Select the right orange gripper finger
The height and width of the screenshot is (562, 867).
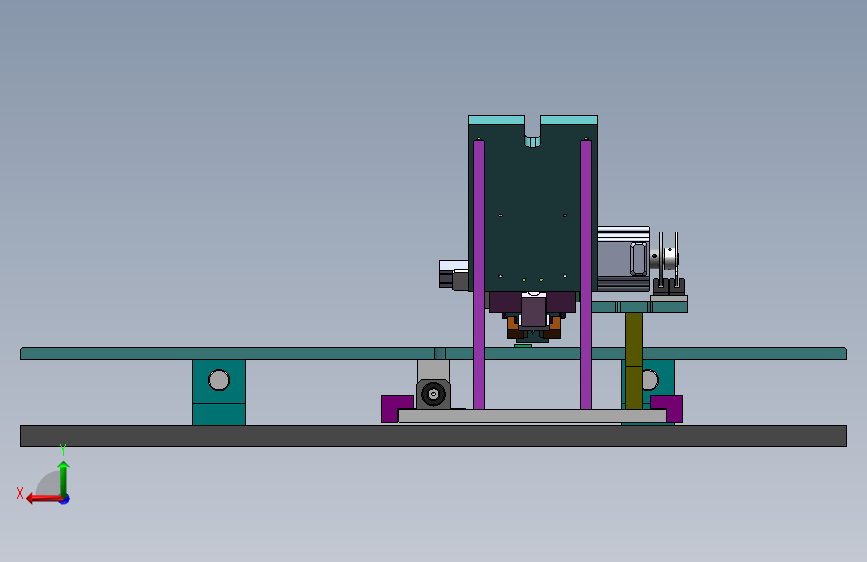point(553,326)
